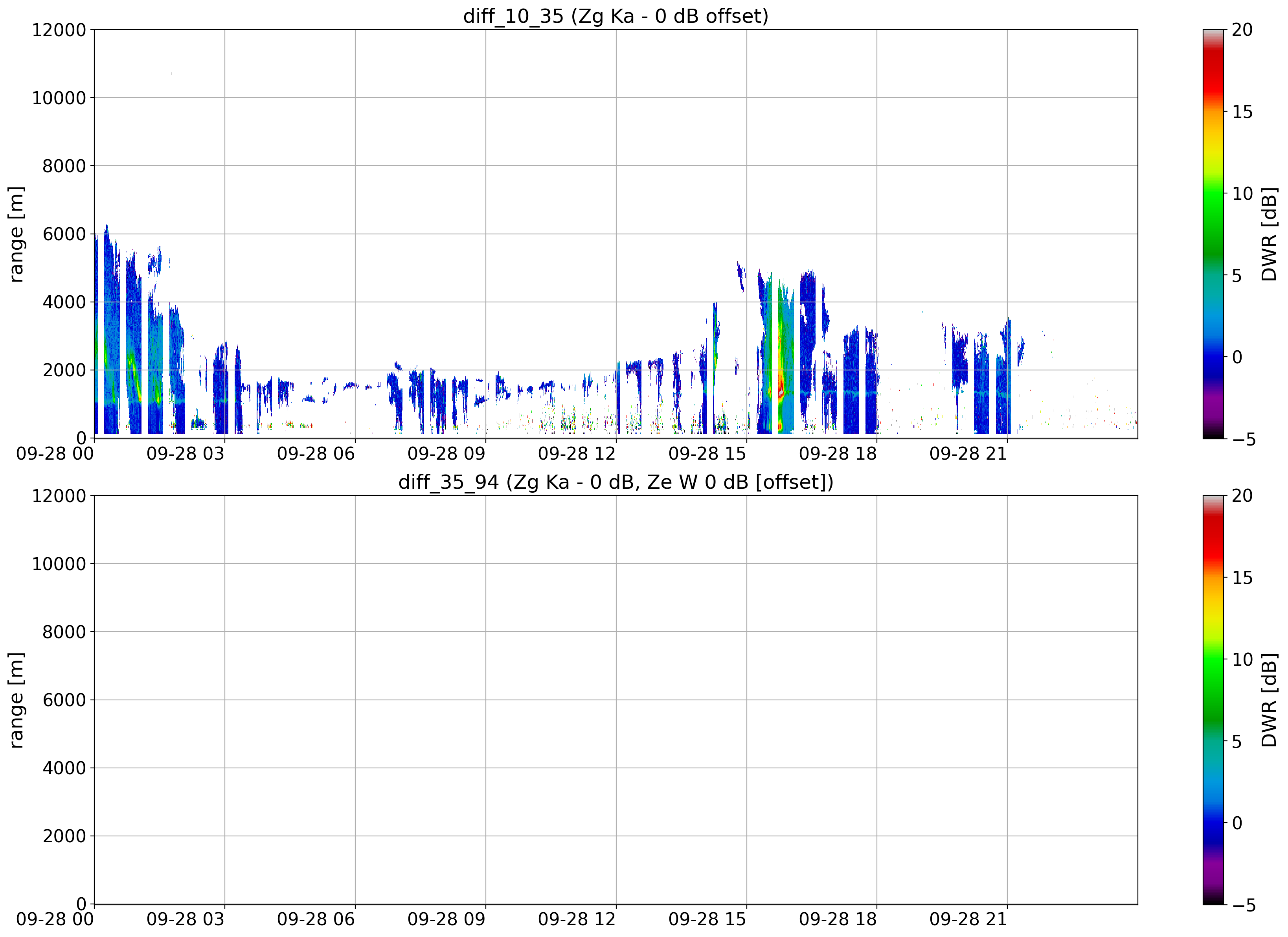This screenshot has width=1288, height=937.
Task: Click the '5' tick on the bottom colorbar
Action: (x=1237, y=742)
